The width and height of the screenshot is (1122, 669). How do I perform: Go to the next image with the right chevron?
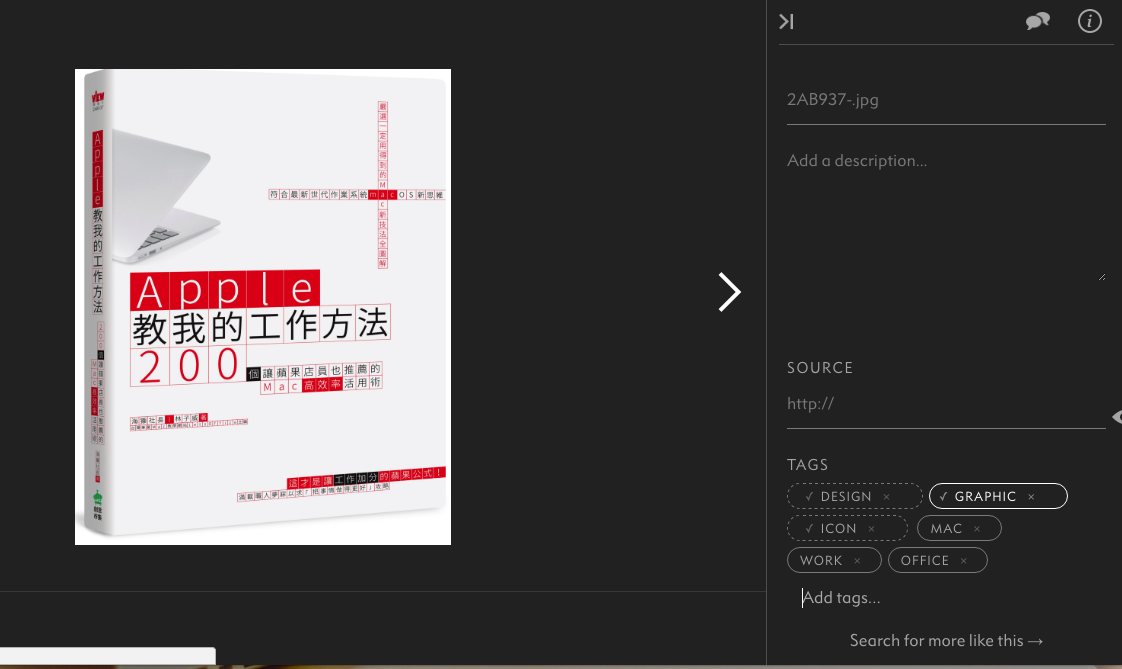point(729,292)
